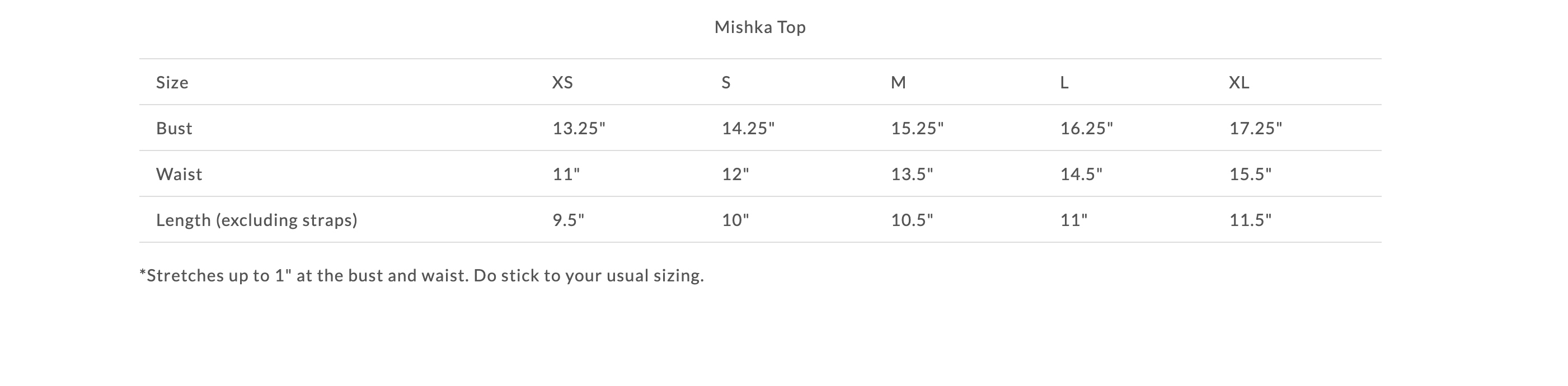Click the 14.5" waist value for L
Image resolution: width=1568 pixels, height=386 pixels.
pyautogui.click(x=1081, y=174)
